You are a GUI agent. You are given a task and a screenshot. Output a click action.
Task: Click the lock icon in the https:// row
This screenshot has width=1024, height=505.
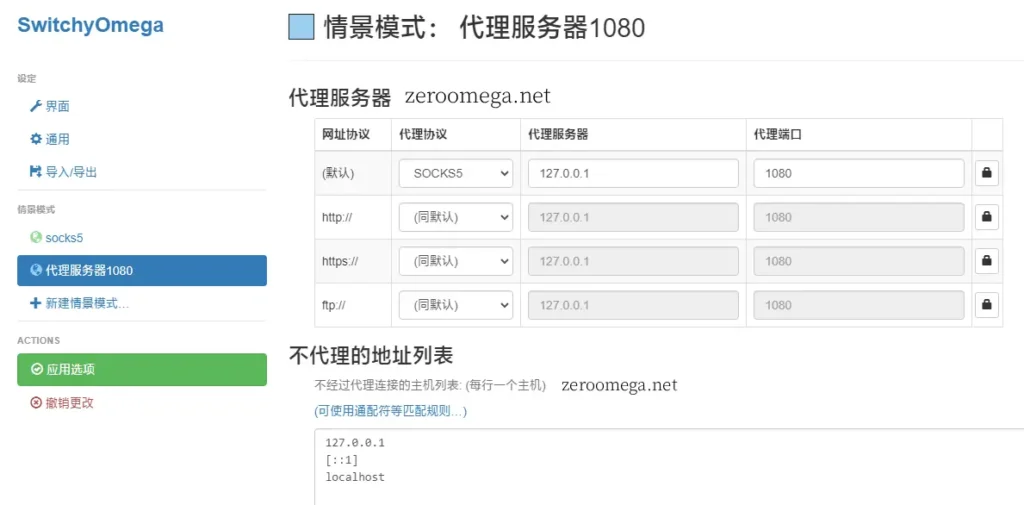986,261
